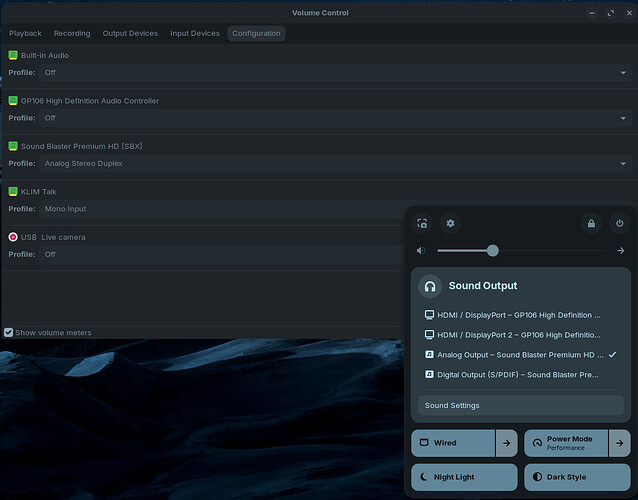The width and height of the screenshot is (638, 500).
Task: Uncheck Show volume meters checkbox
Action: pyautogui.click(x=9, y=332)
